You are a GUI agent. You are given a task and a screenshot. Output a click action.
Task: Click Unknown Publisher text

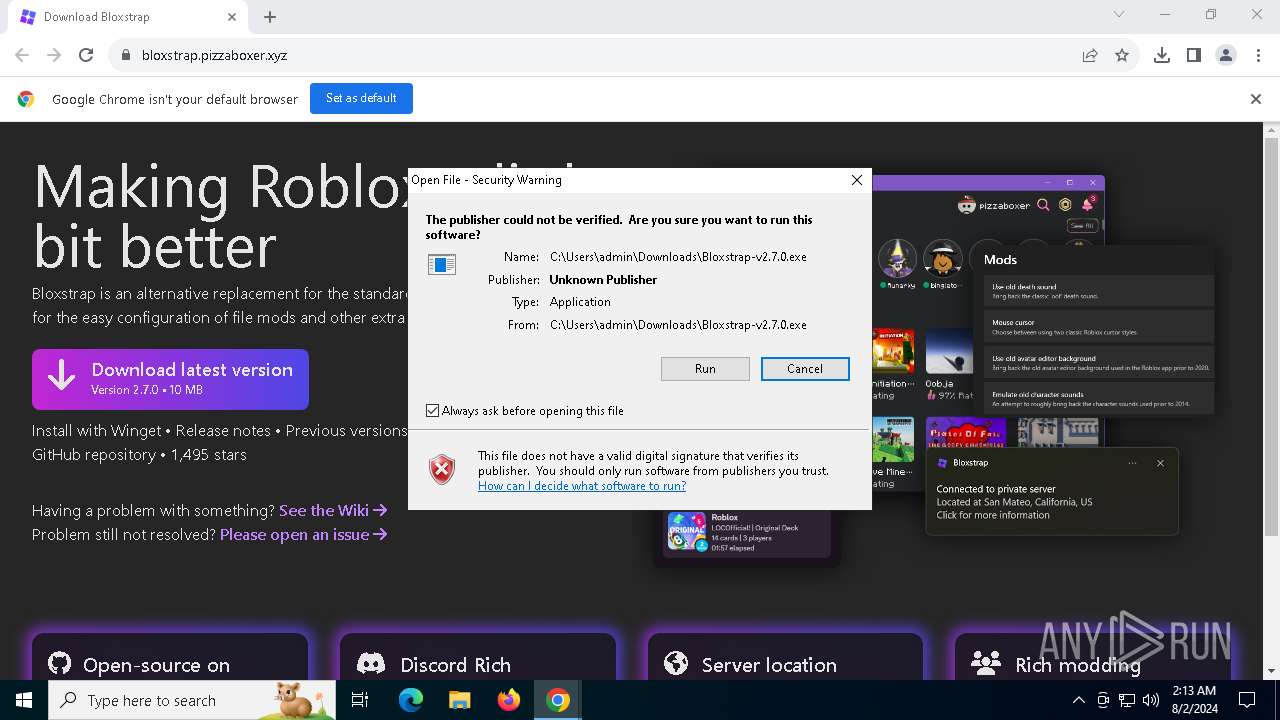click(x=603, y=280)
